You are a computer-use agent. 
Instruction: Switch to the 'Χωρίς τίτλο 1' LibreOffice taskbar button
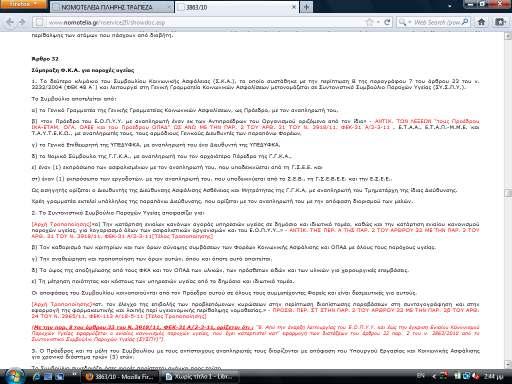pyautogui.click(x=200, y=377)
